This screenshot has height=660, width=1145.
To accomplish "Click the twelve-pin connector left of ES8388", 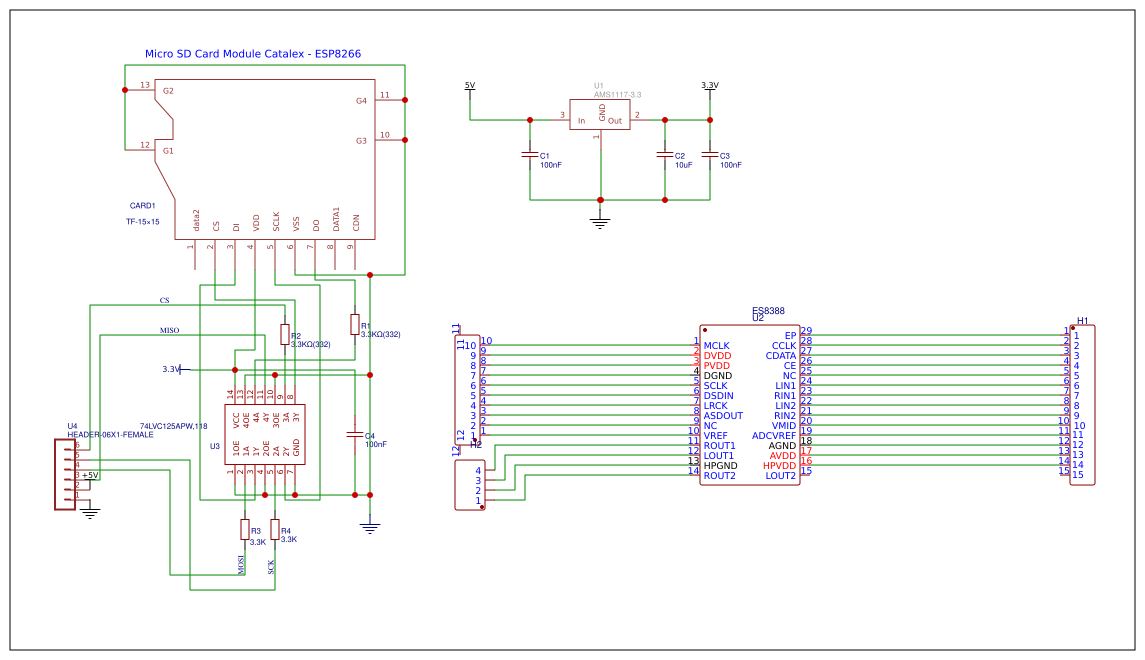I will 467,389.
